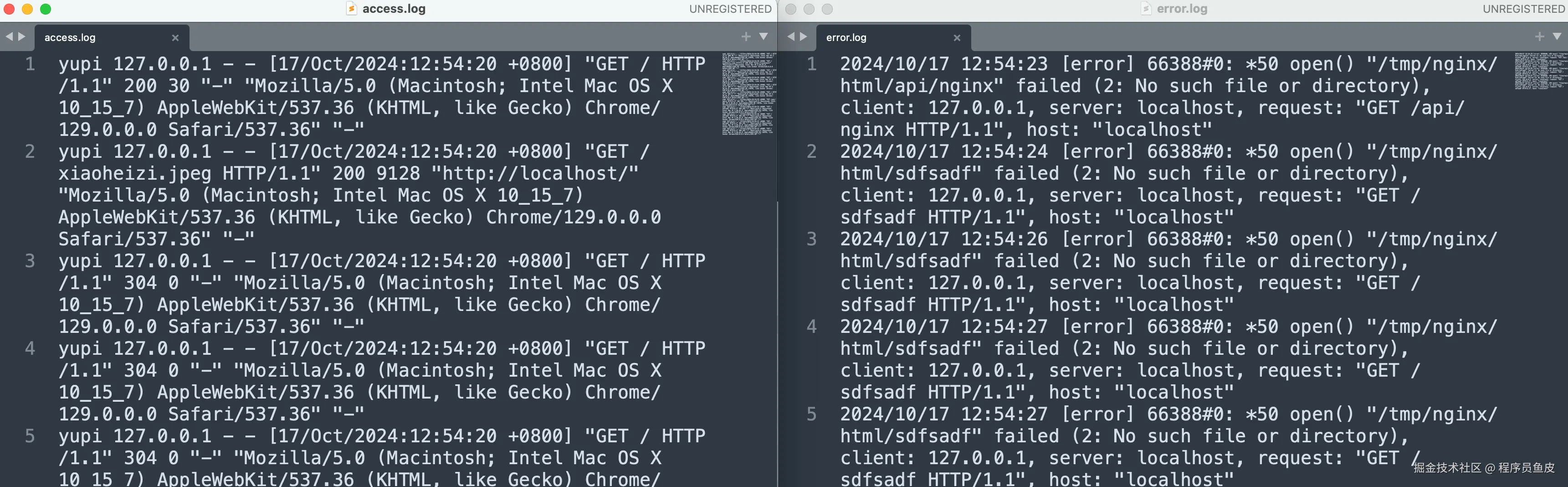The height and width of the screenshot is (487, 1568).
Task: Add new tab in access.log window
Action: [x=746, y=36]
